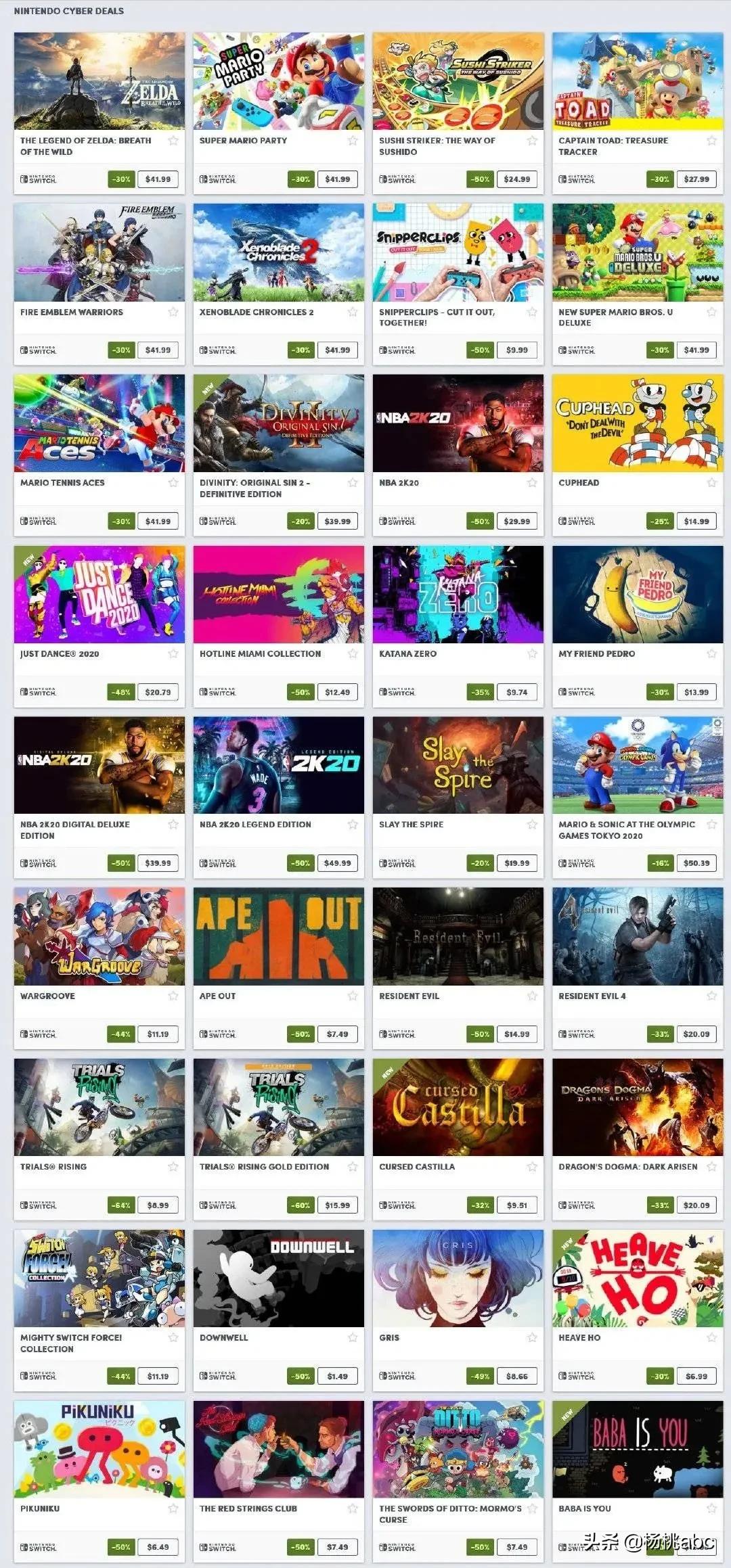Click the -50% discount badge on Ape Out
The image size is (731, 1568).
pos(301,1034)
